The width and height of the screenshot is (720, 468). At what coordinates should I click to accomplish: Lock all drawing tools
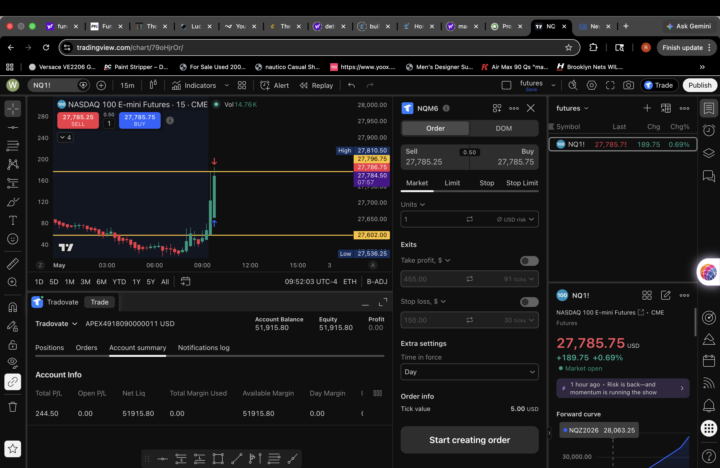point(13,345)
